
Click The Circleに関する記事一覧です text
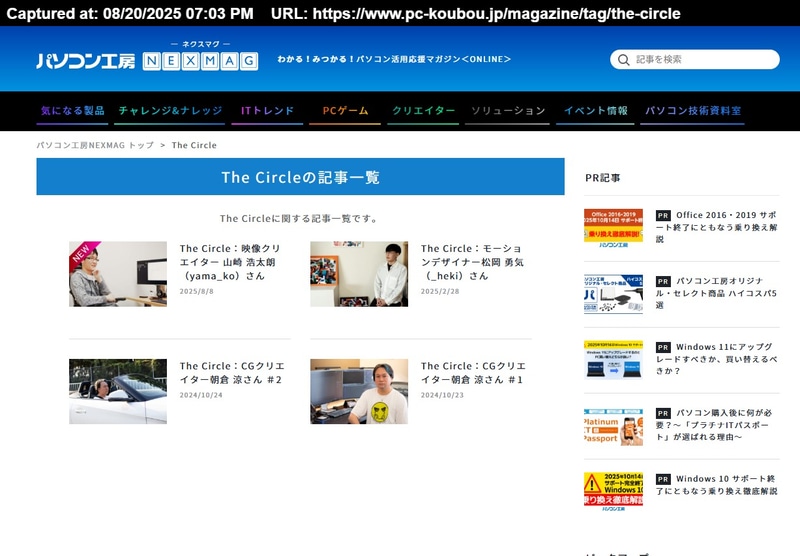coord(300,218)
